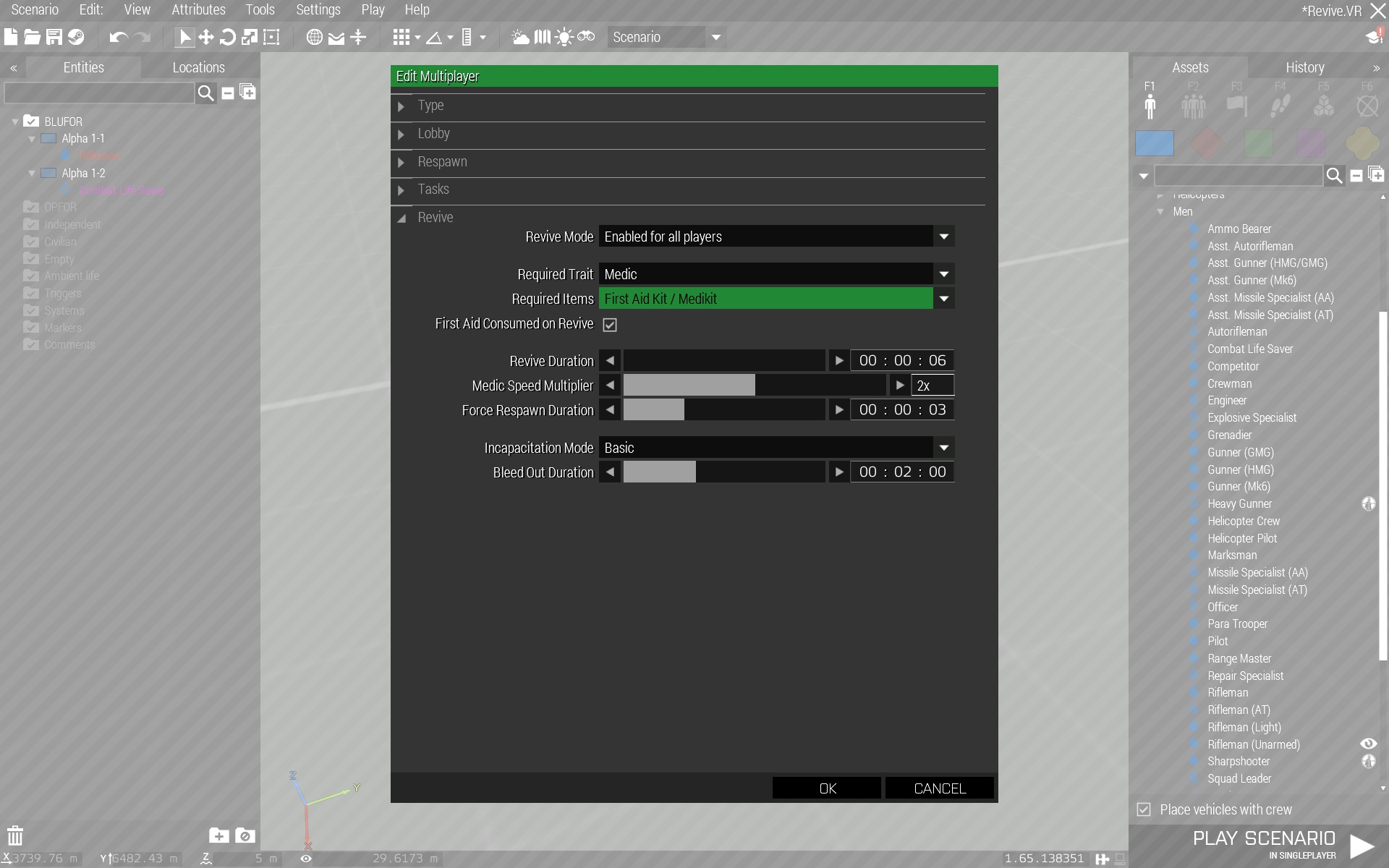Uncheck First Aid Consumed on Revive
Viewport: 1389px width, 868px height.
coord(610,325)
